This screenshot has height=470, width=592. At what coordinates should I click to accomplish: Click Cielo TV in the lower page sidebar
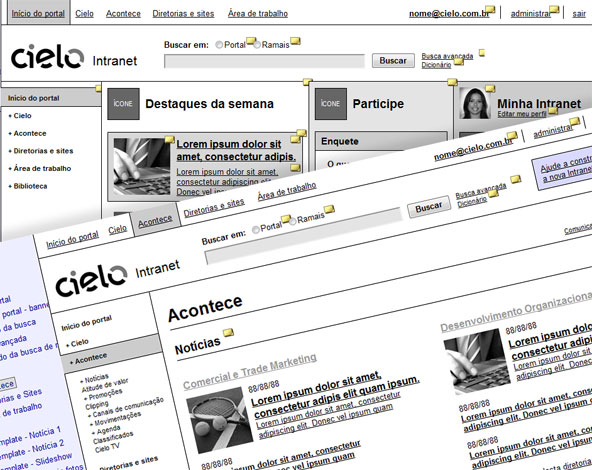pyautogui.click(x=107, y=448)
